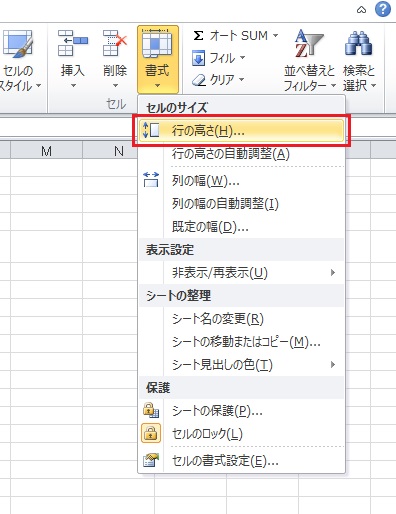Click the column width icon beside 列の幅

coord(151,179)
